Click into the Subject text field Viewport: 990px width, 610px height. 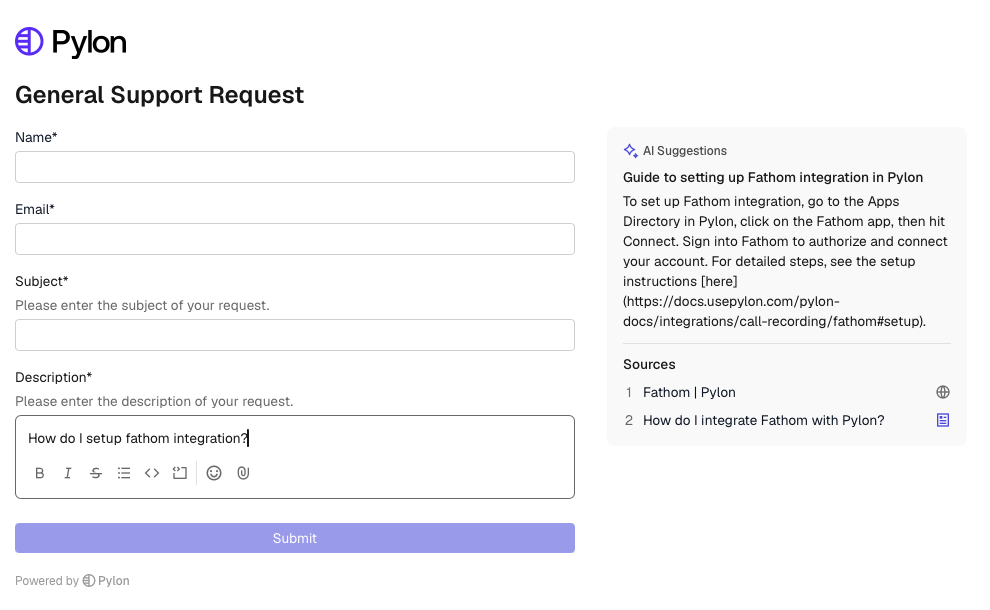[x=295, y=335]
